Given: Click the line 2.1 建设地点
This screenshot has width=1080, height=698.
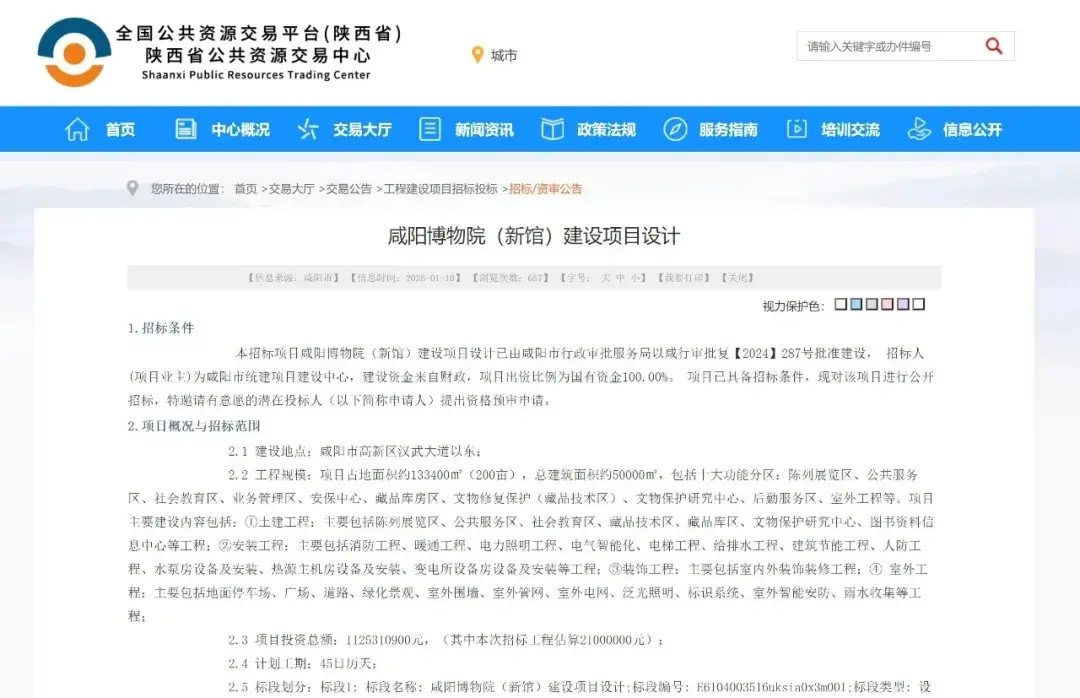Looking at the screenshot, I should pyautogui.click(x=355, y=451).
